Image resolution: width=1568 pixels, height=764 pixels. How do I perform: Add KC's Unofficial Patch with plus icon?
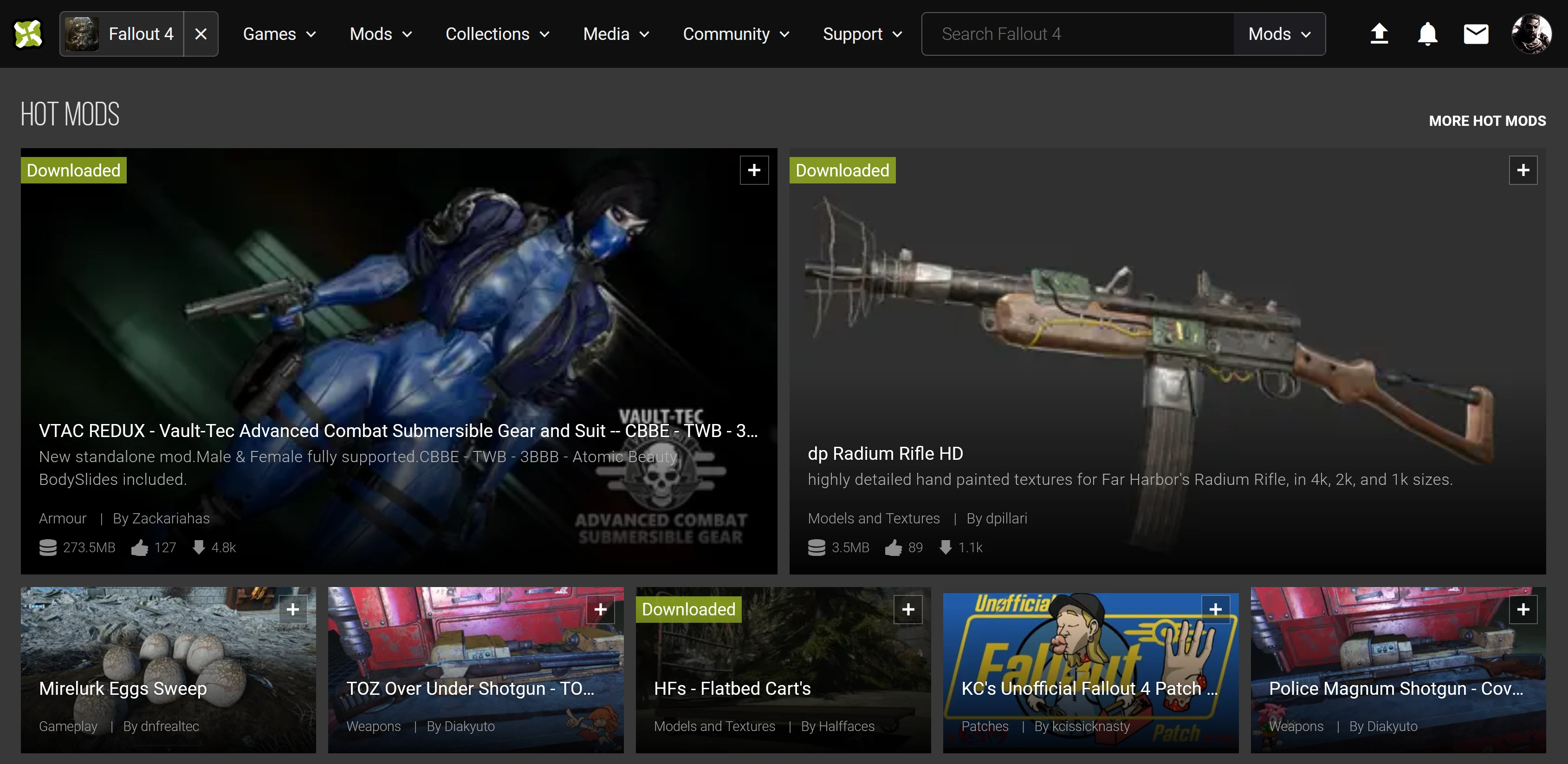tap(1216, 609)
